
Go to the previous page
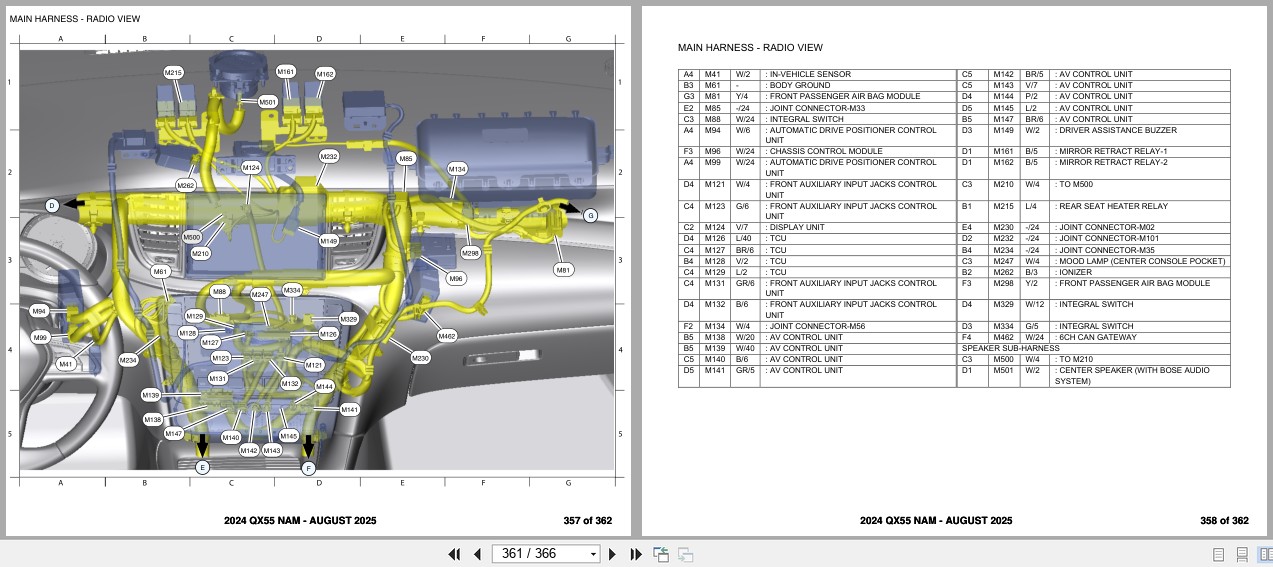point(477,554)
